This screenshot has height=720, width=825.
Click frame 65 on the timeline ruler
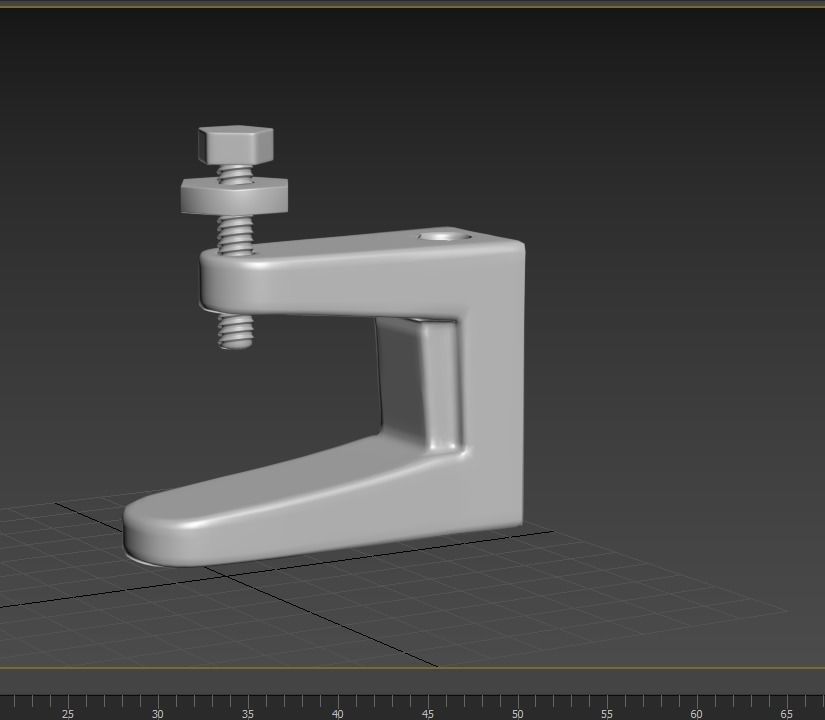pos(786,714)
